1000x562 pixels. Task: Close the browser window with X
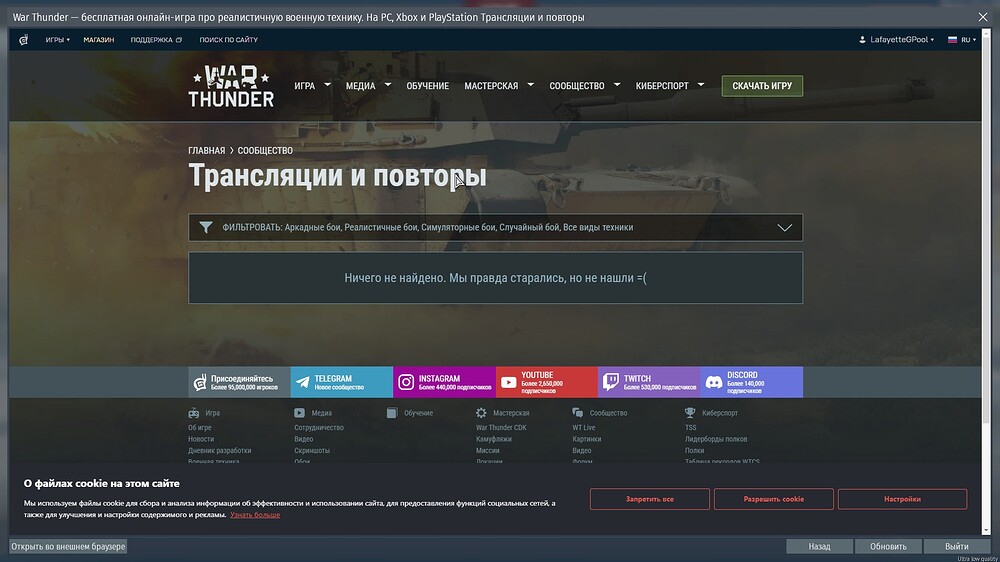pyautogui.click(x=983, y=17)
